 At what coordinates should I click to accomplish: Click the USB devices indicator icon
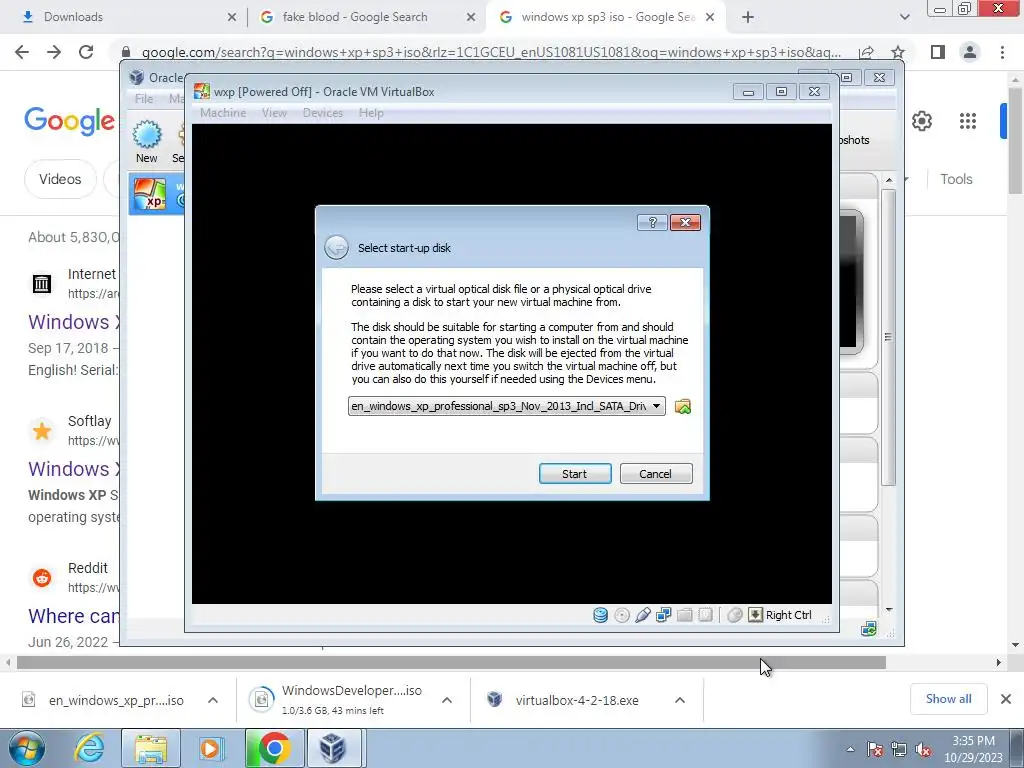643,615
